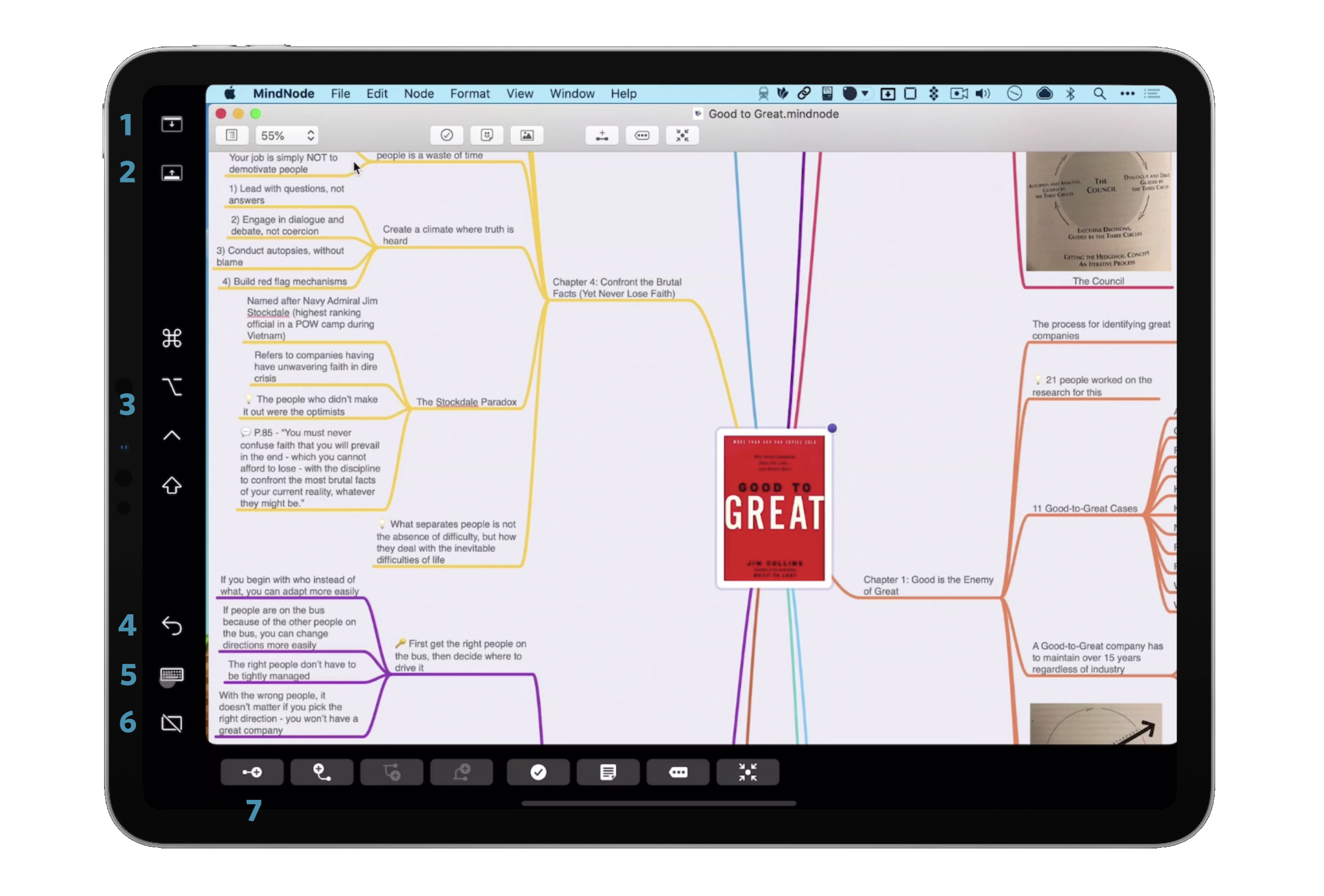Select node '4) Build red flag mechanisms'
Screen dimensions: 1324x896
point(284,281)
